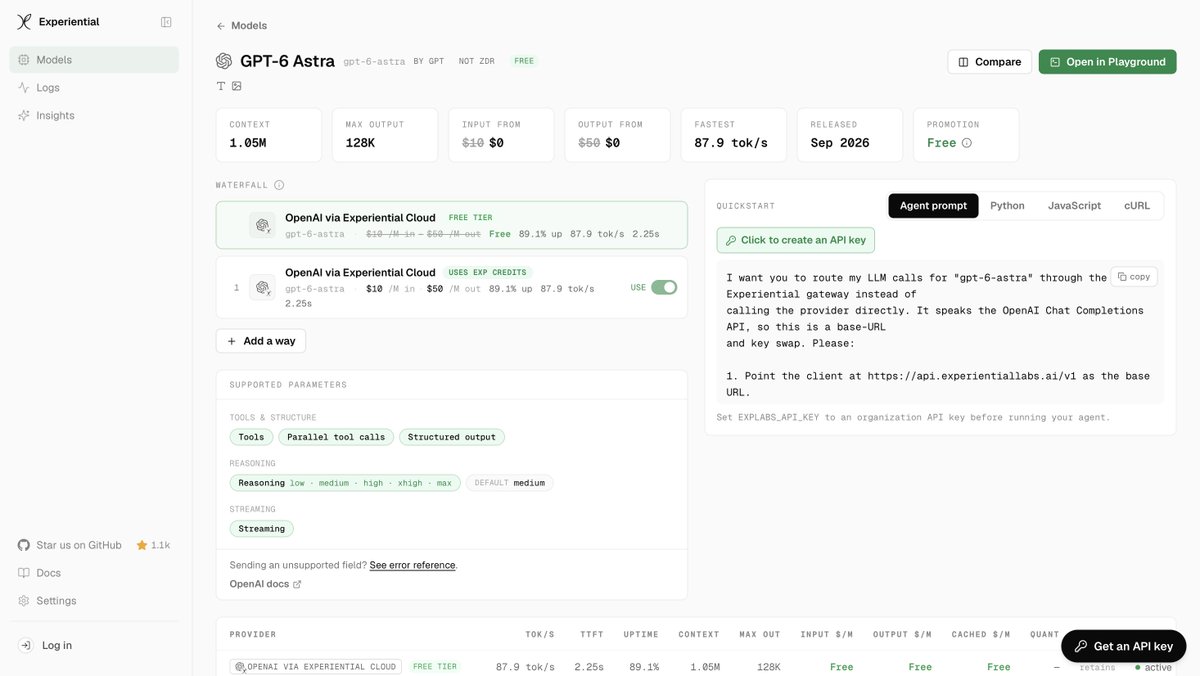Click the Context 1.05M stat card
The width and height of the screenshot is (1200, 676).
[269, 135]
